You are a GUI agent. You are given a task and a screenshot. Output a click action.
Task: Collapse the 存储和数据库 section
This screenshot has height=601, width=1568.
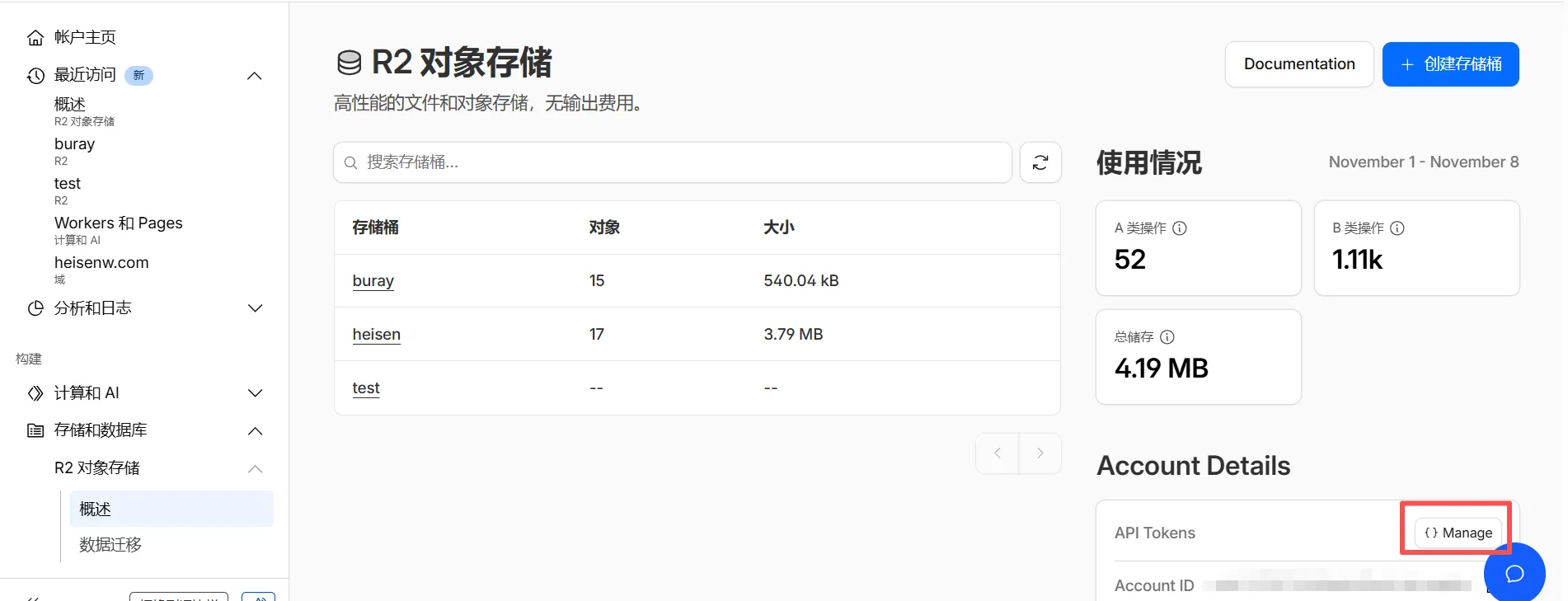coord(256,431)
